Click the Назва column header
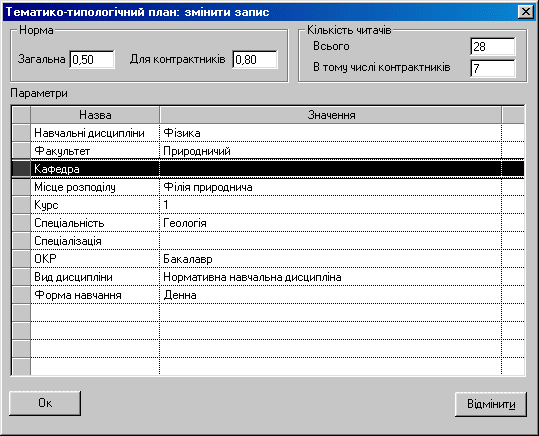539x436 pixels. click(x=95, y=115)
